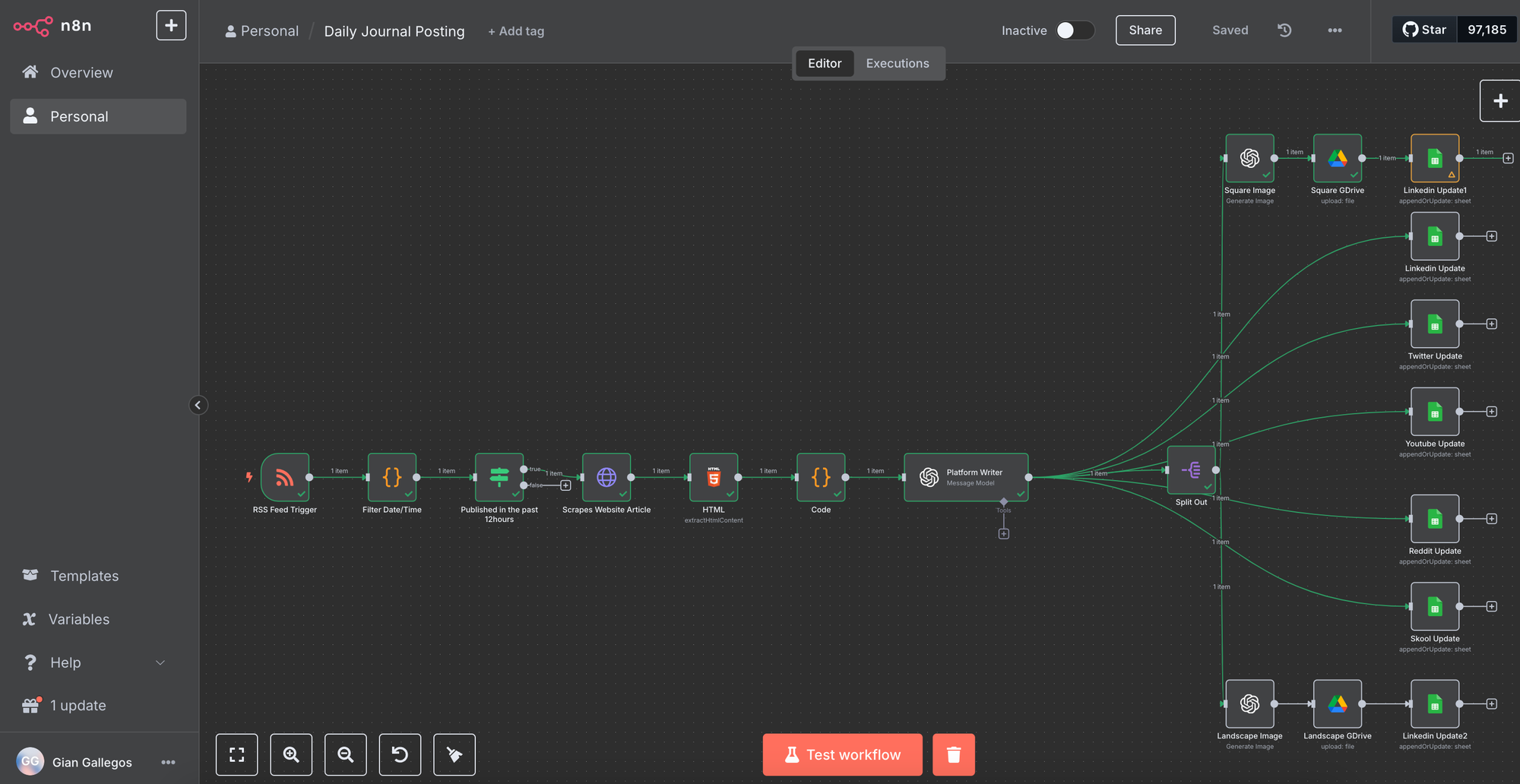
Task: Open workflow history icon
Action: pos(1284,30)
